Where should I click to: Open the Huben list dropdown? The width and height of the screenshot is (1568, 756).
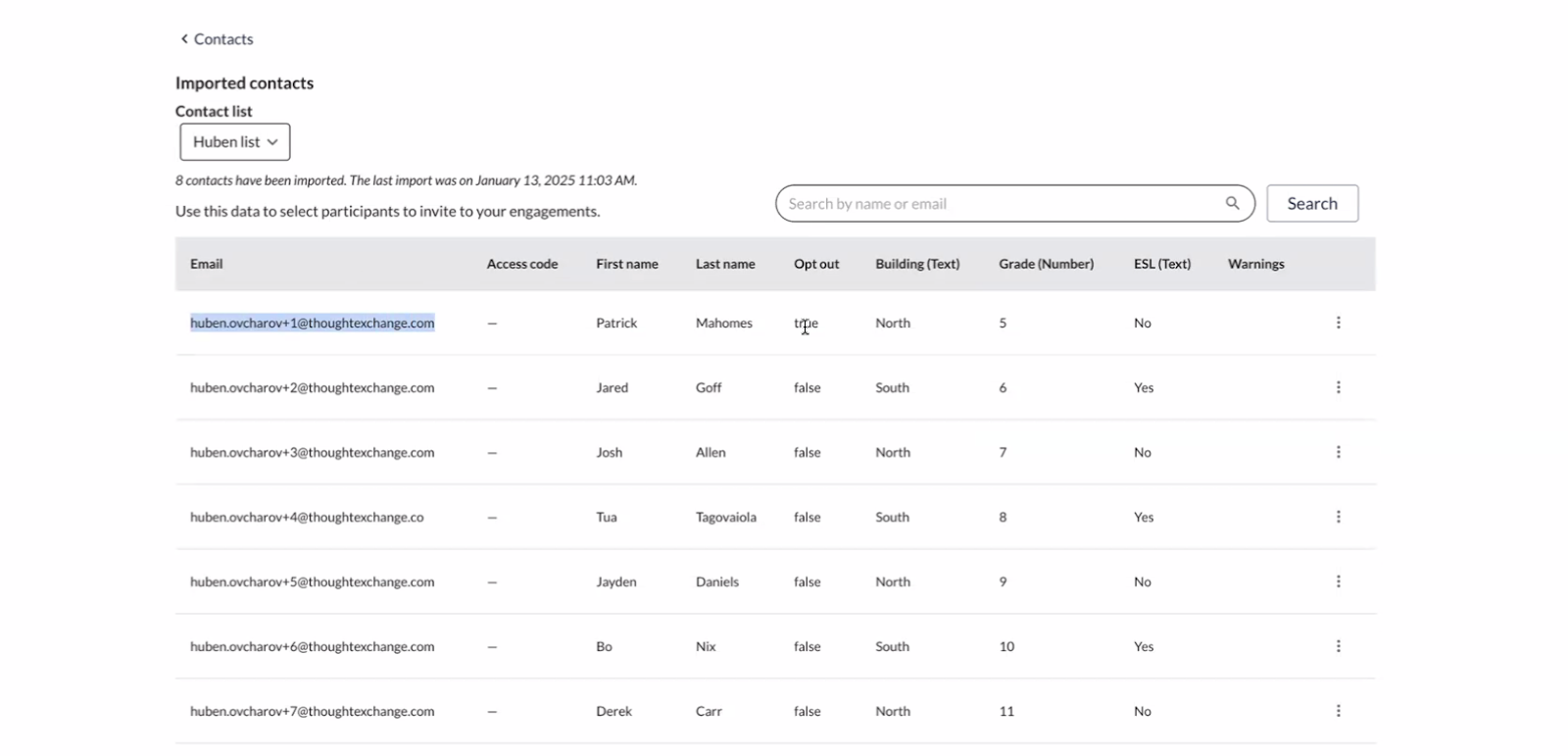click(x=235, y=142)
